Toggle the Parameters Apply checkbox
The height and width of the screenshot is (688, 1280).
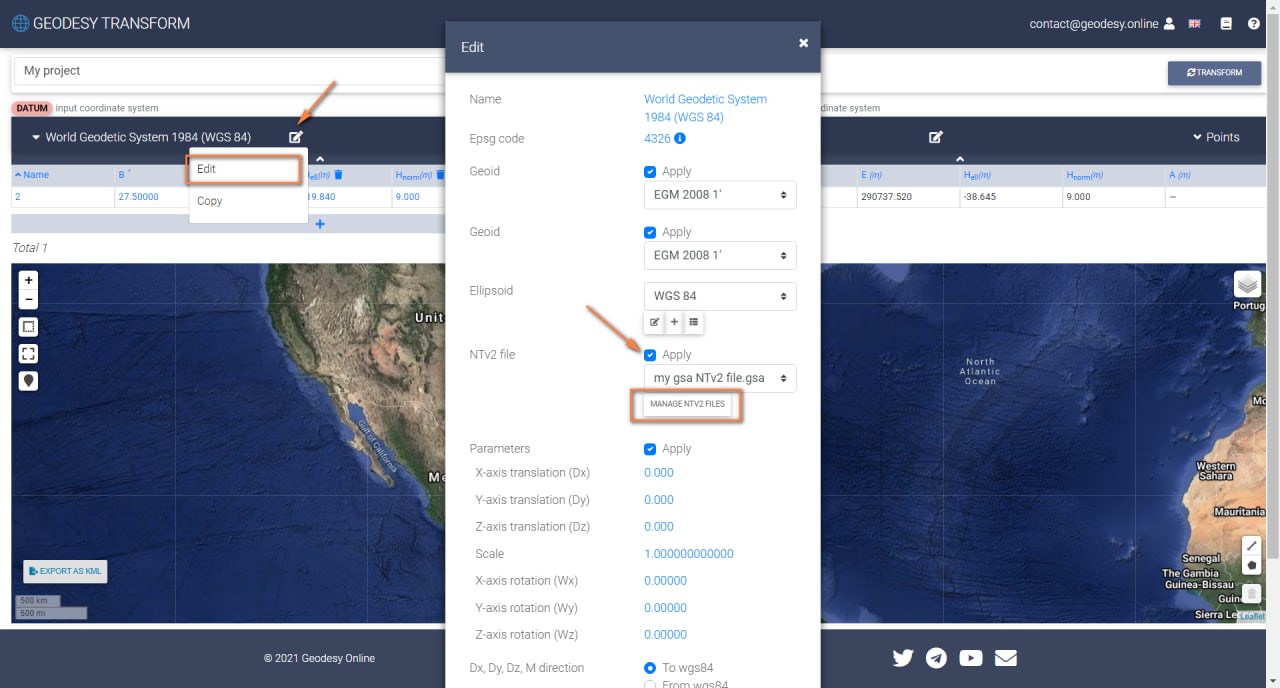pos(651,449)
